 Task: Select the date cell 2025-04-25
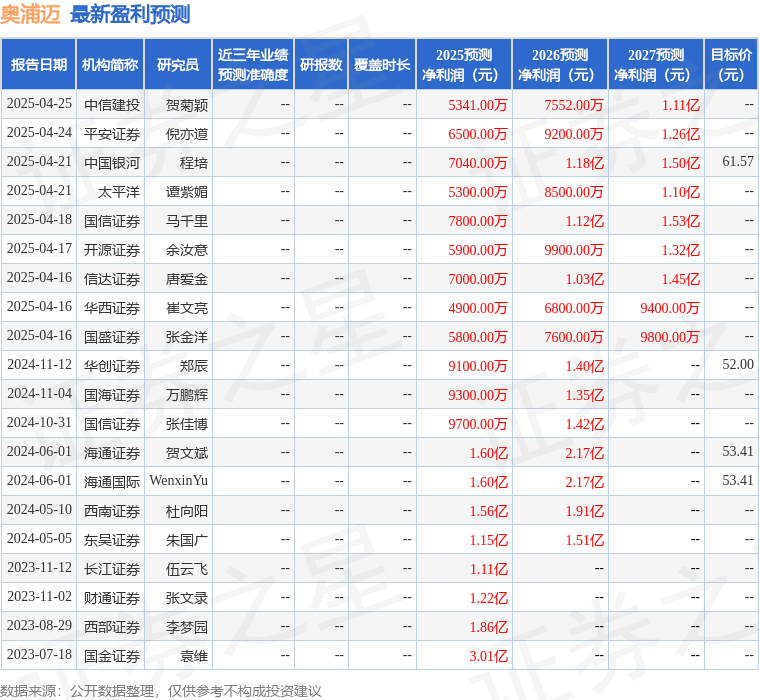pos(39,104)
